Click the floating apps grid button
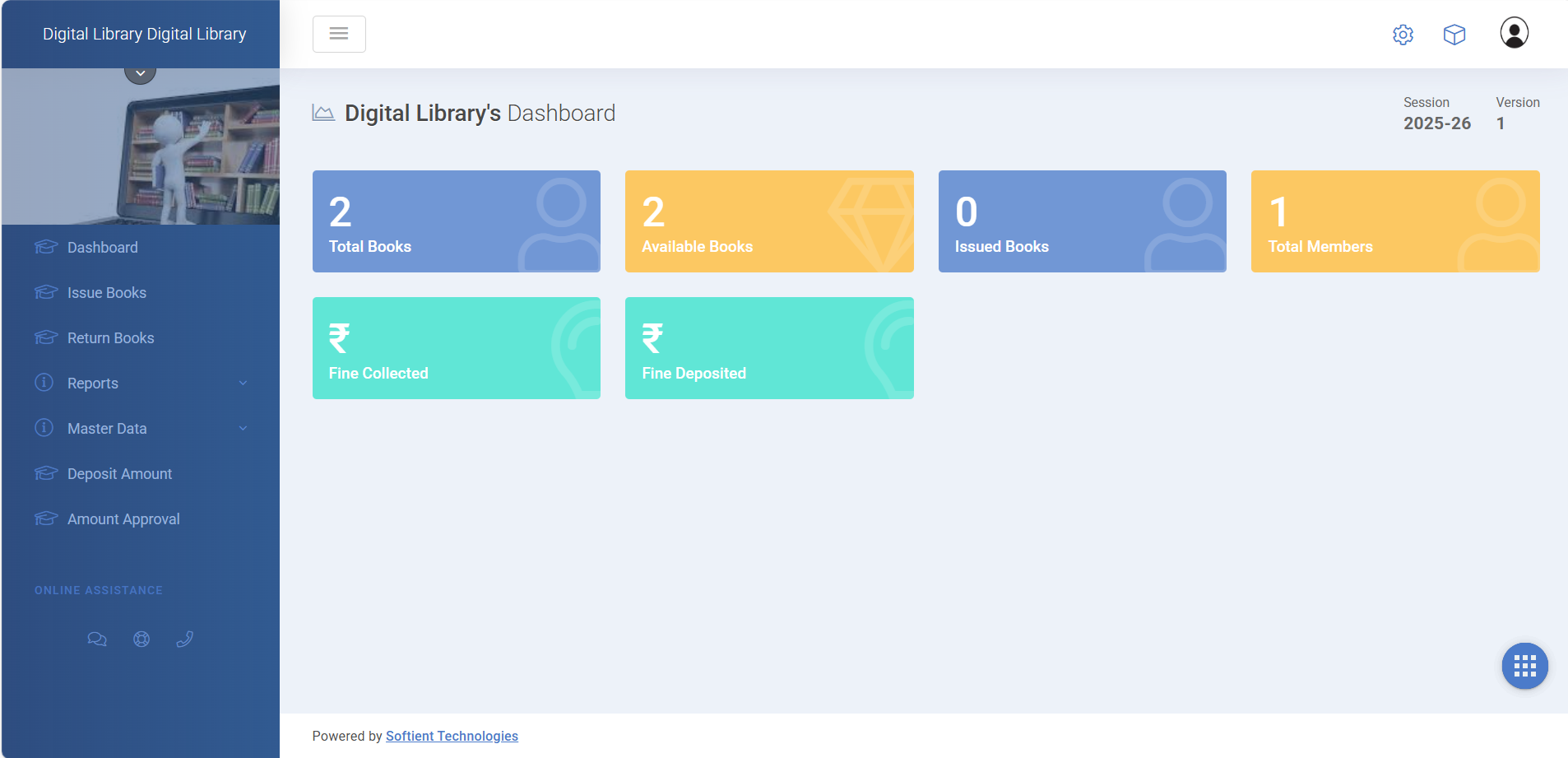Image resolution: width=1568 pixels, height=758 pixels. (x=1524, y=666)
